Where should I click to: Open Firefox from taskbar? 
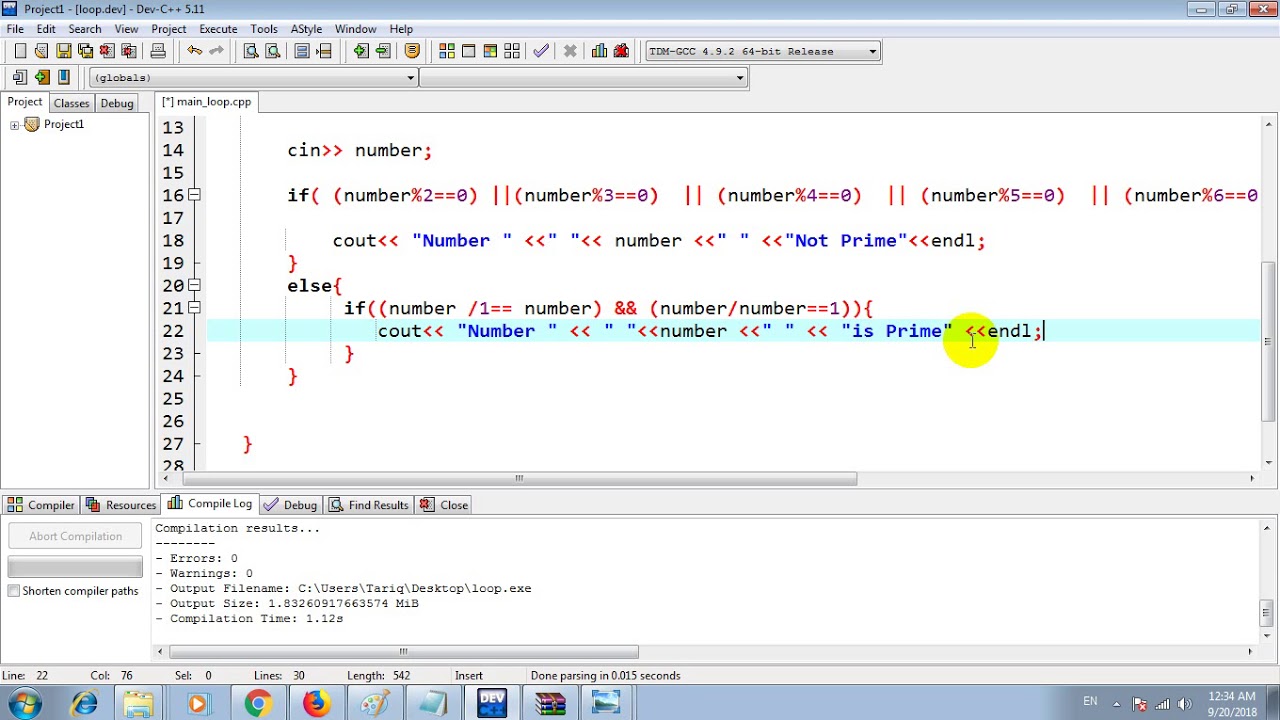click(316, 704)
